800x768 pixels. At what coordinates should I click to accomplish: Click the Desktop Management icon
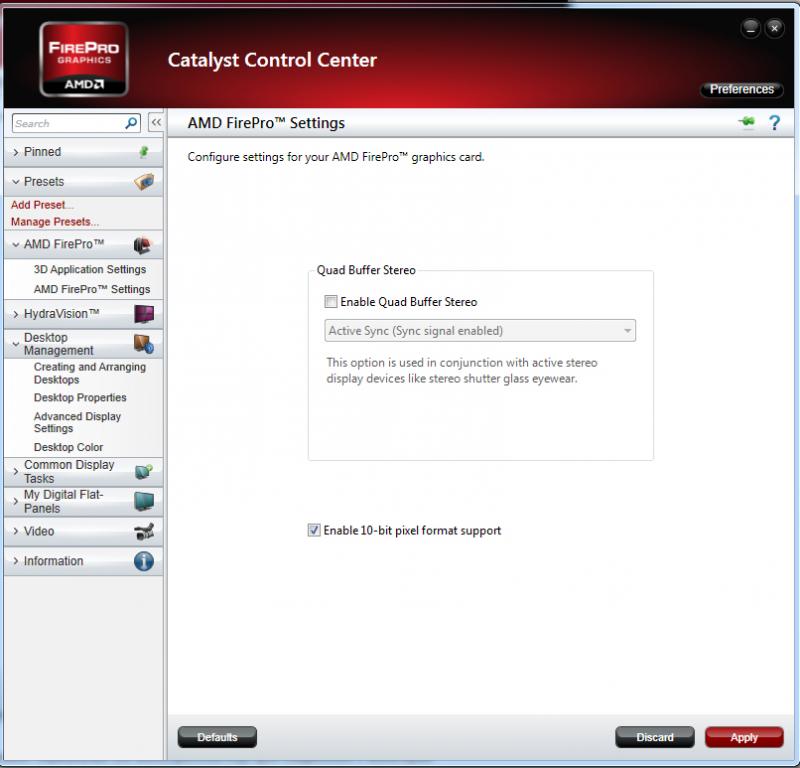(x=144, y=344)
